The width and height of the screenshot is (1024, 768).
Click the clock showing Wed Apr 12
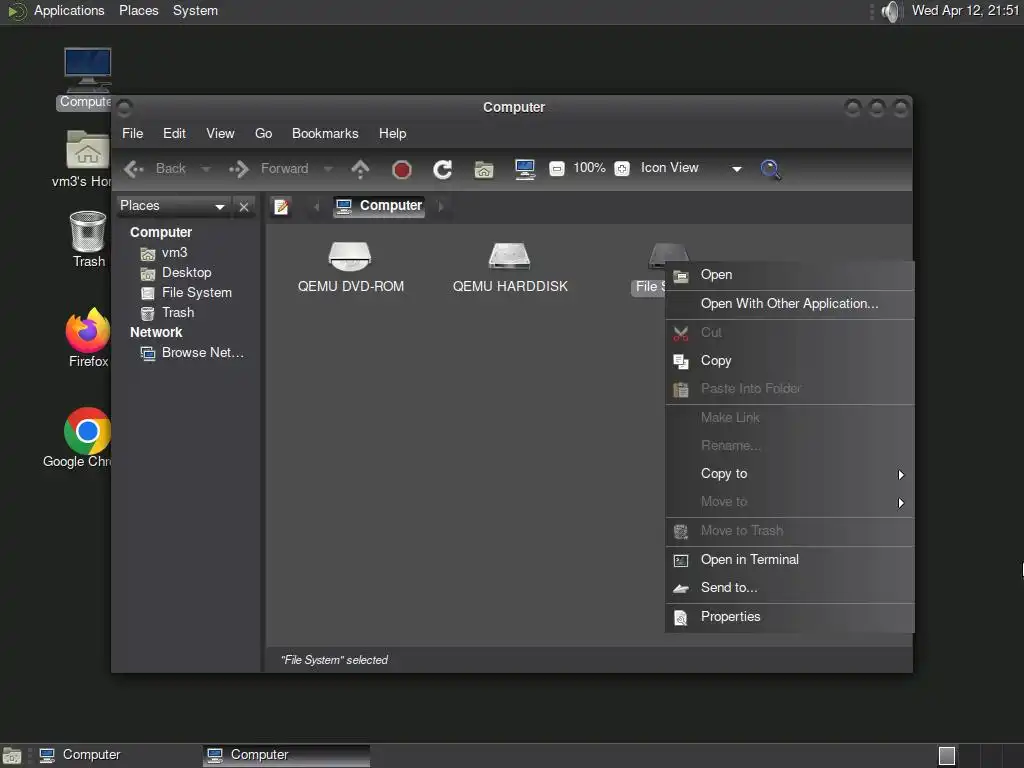pos(965,11)
